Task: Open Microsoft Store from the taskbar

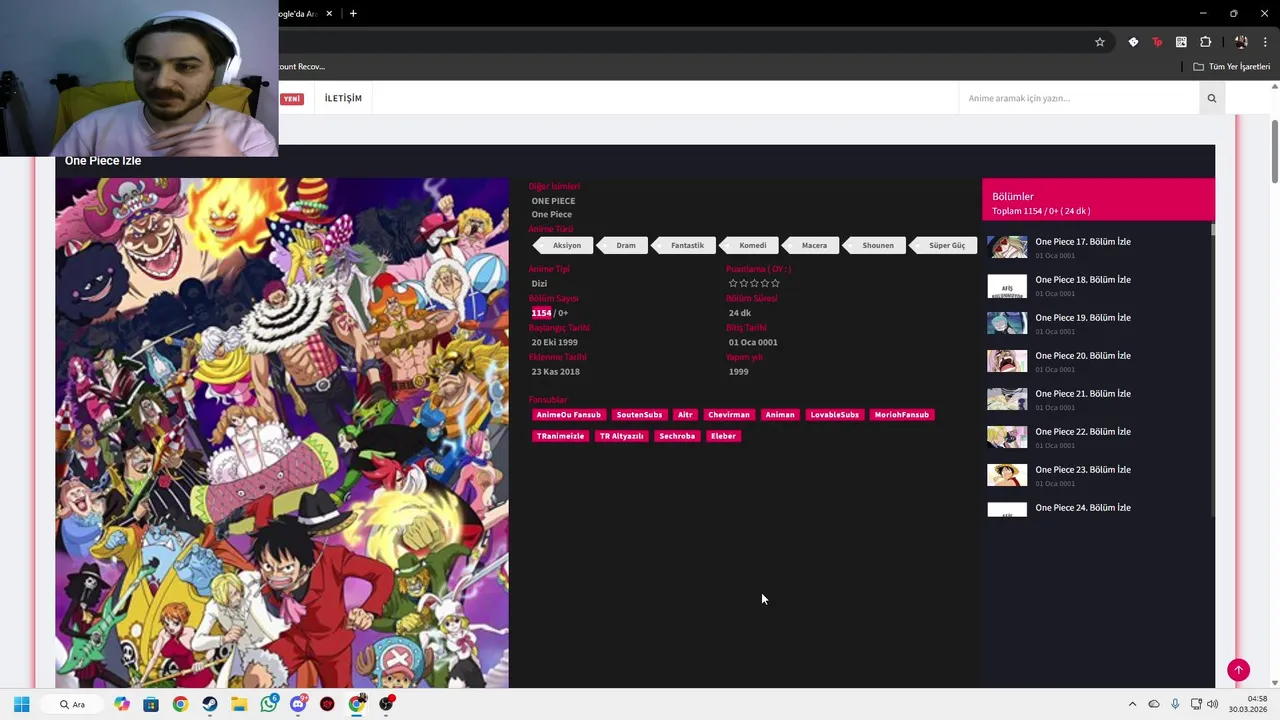Action: pyautogui.click(x=151, y=704)
